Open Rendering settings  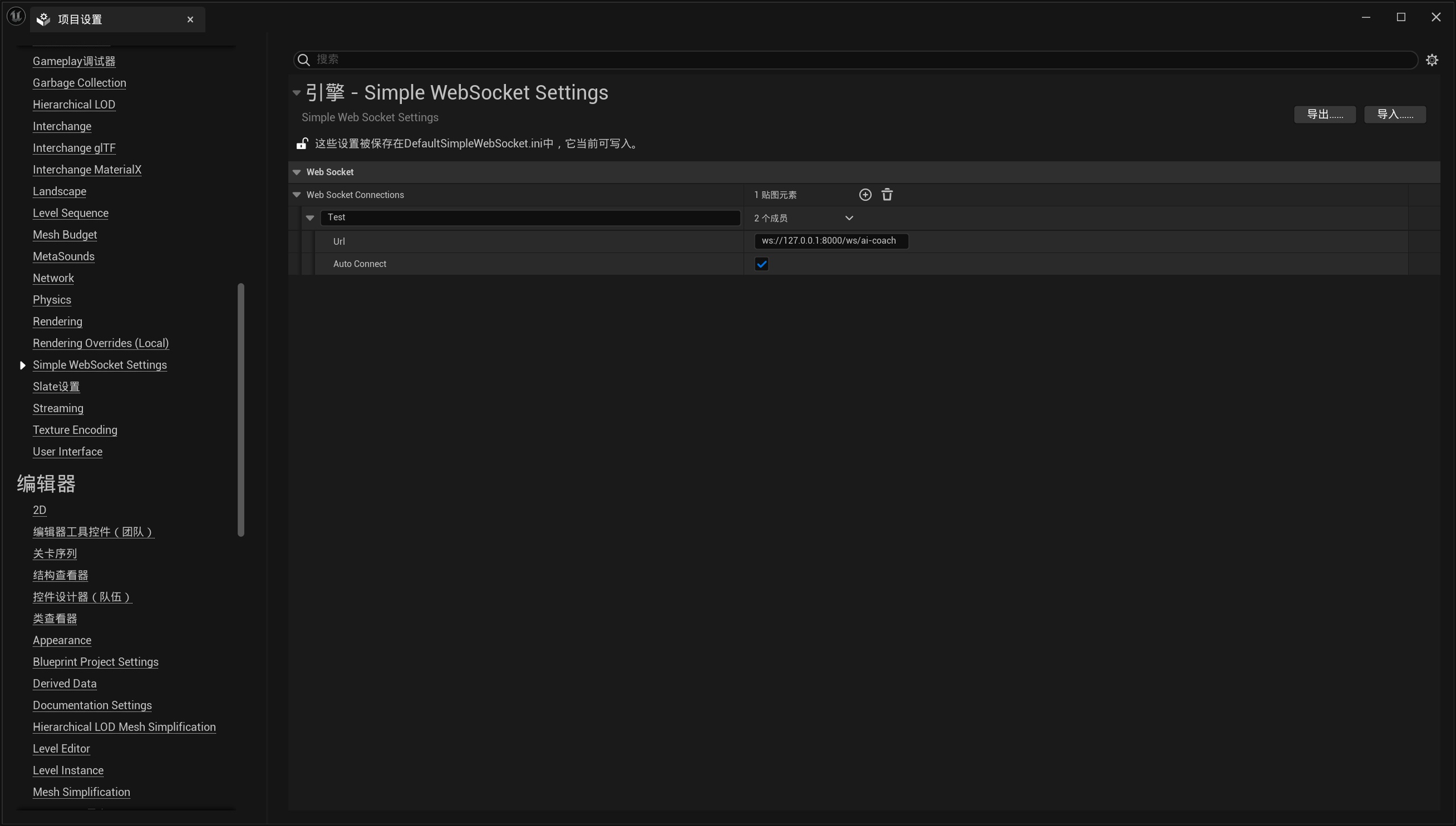57,322
